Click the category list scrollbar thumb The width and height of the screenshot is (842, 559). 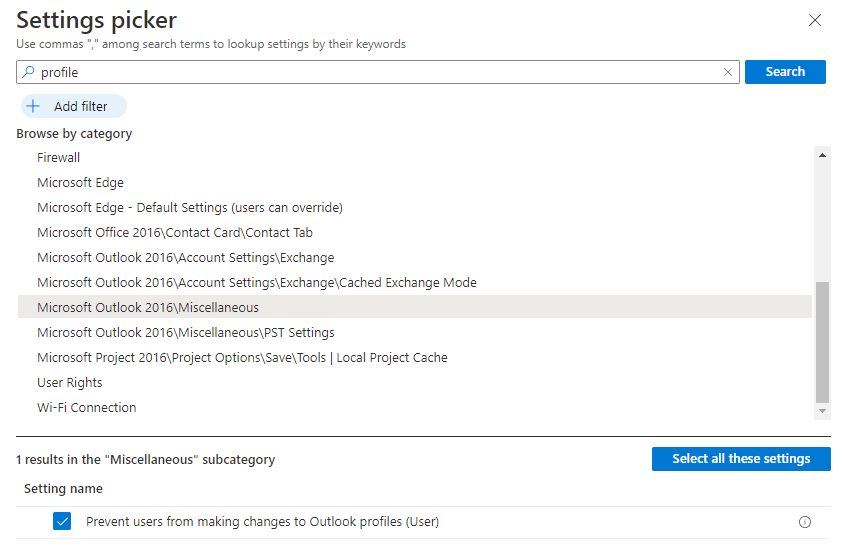[822, 342]
